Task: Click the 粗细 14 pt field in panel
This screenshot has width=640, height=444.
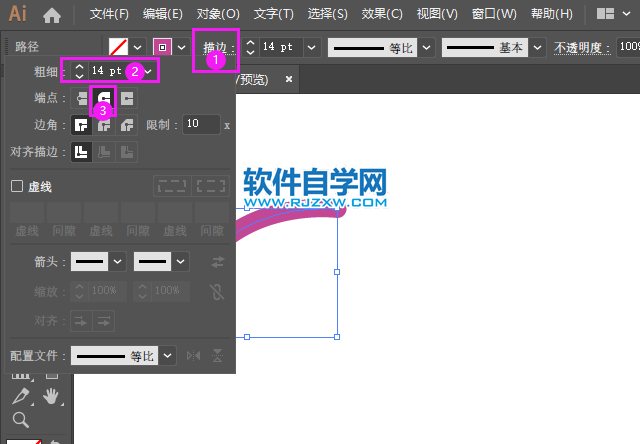Action: 107,71
